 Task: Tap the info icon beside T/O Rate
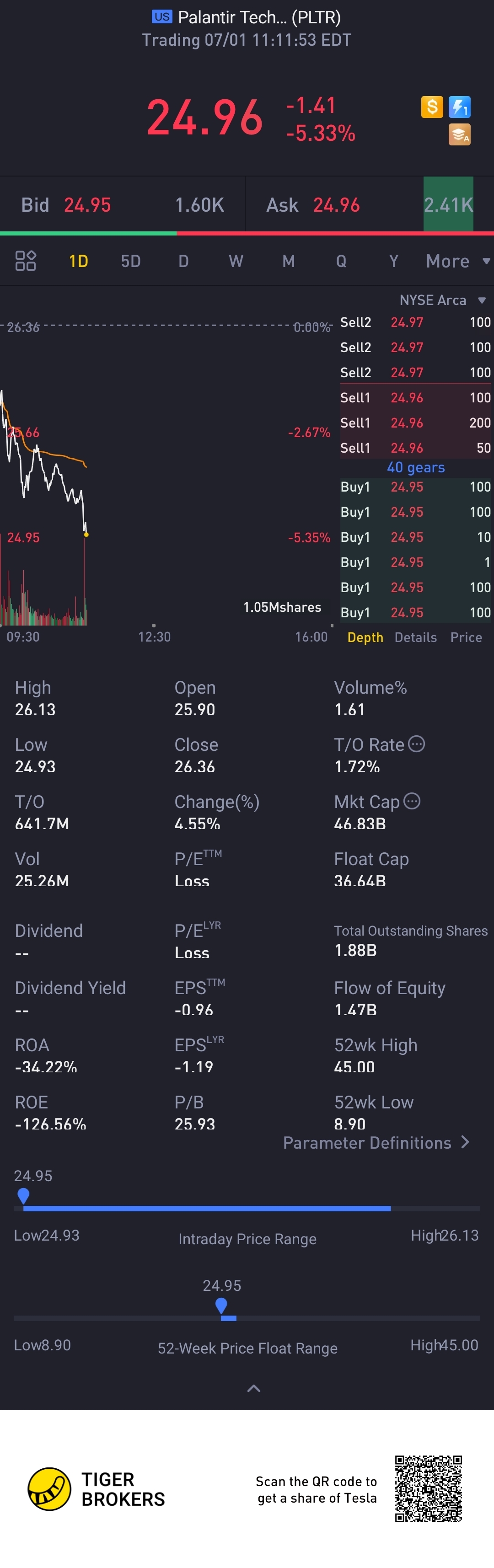click(x=417, y=744)
